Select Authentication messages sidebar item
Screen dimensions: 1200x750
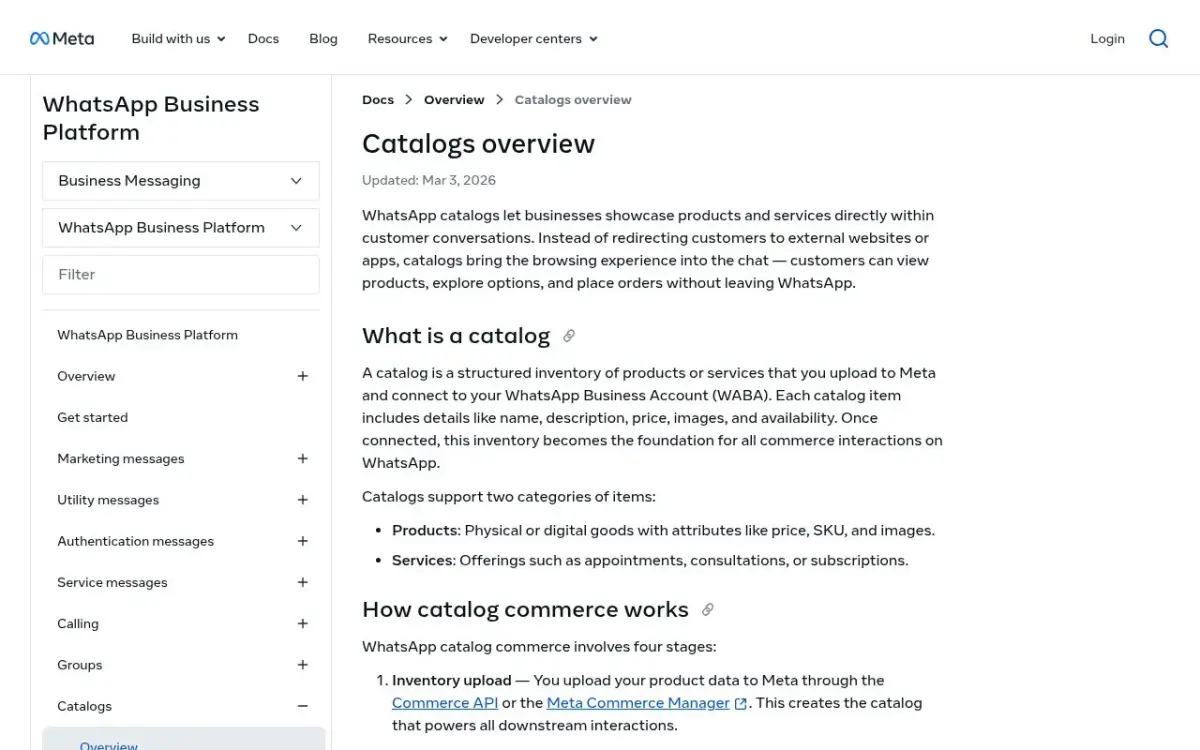pyautogui.click(x=135, y=541)
